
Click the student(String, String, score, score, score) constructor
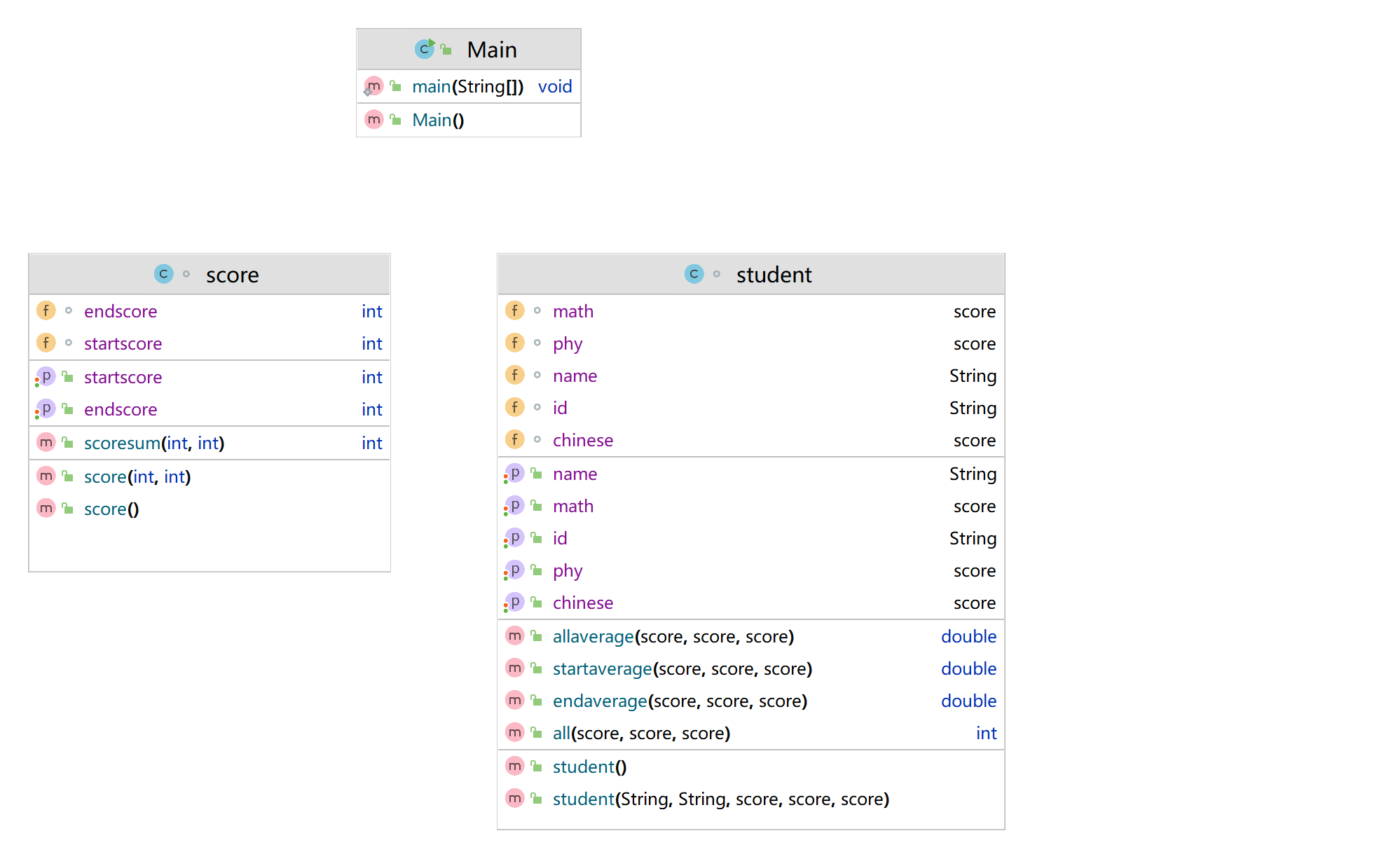pos(720,799)
